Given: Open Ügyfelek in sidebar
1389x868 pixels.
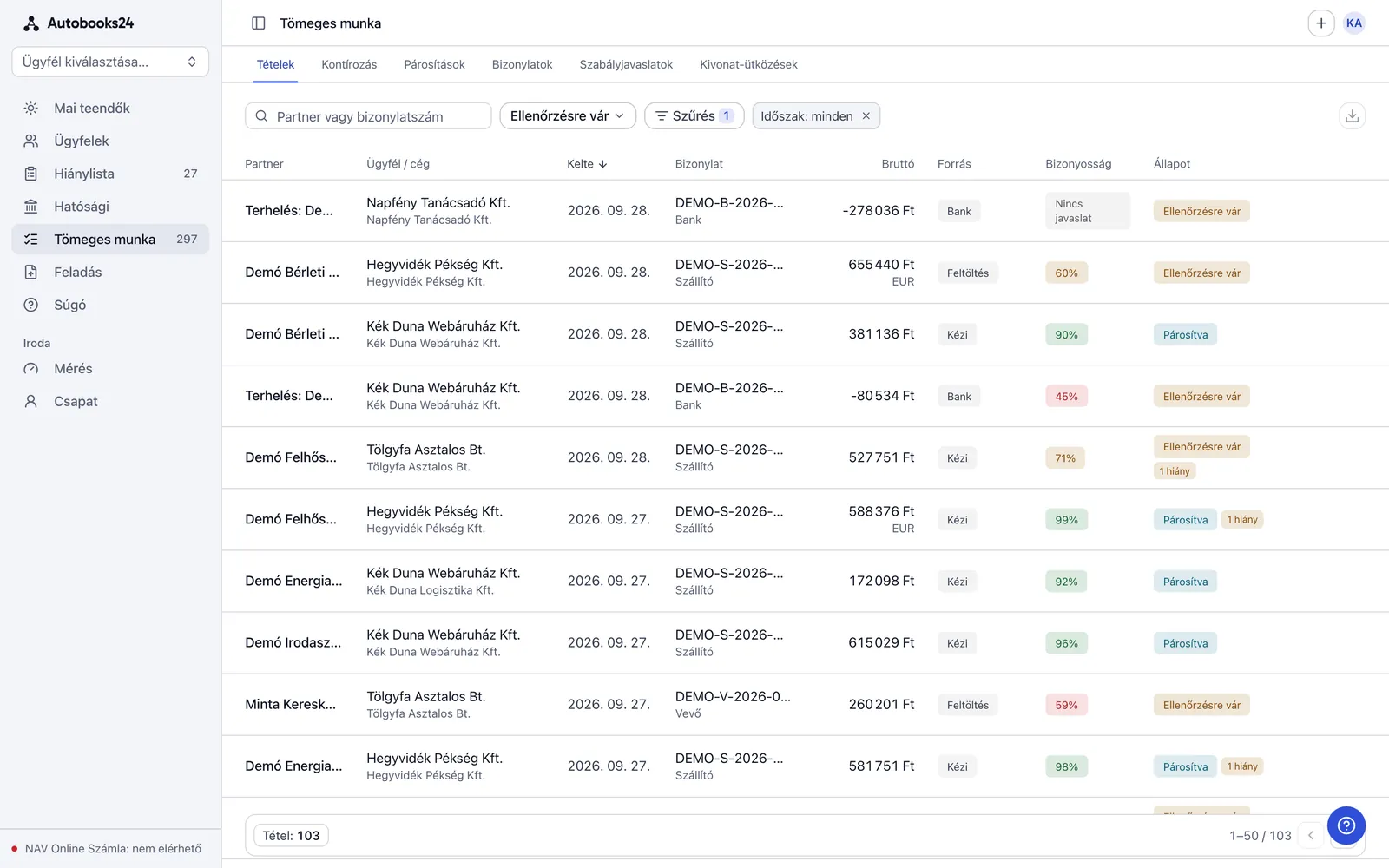Looking at the screenshot, I should click(110, 141).
